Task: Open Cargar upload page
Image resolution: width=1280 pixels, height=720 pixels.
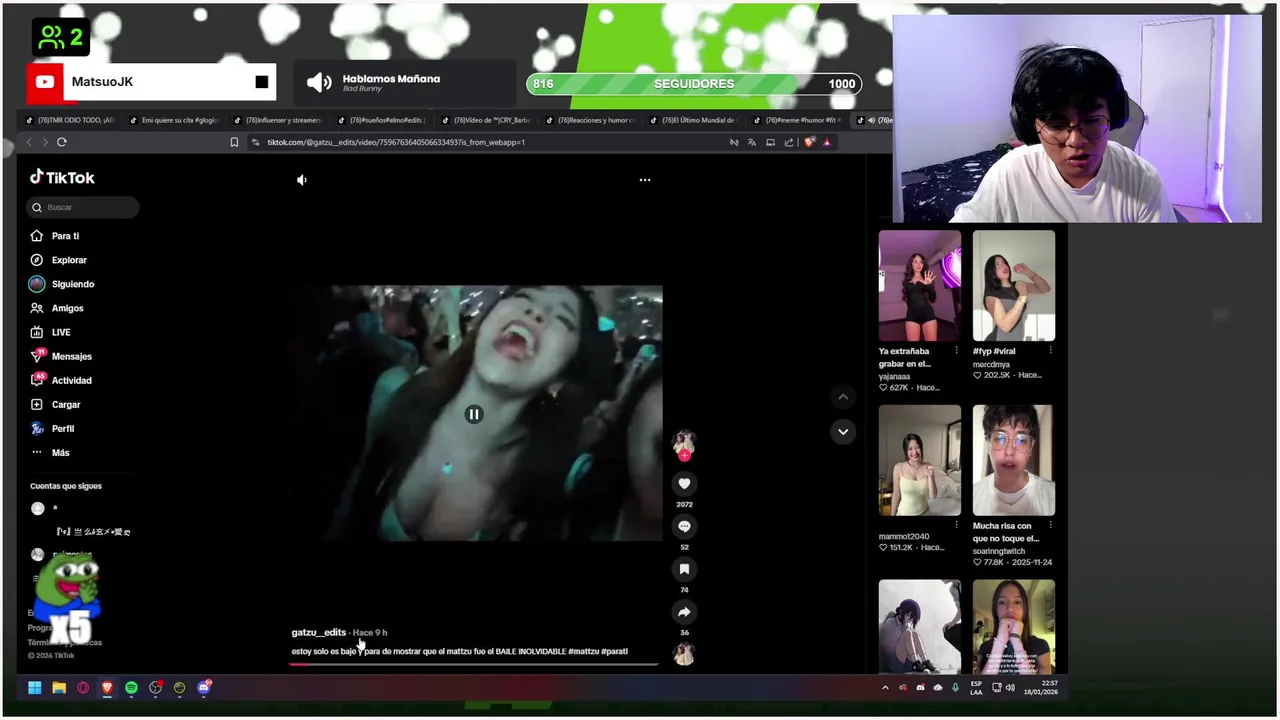Action: (56, 404)
